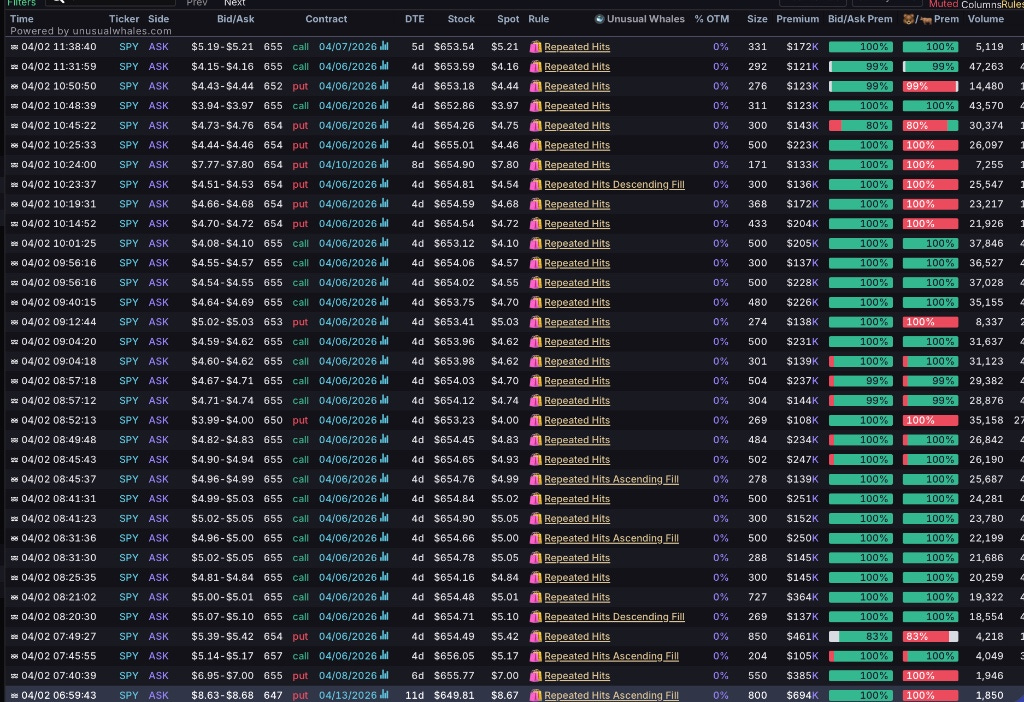This screenshot has height=702, width=1024.
Task: Select the $656.05 stock price cell
Action: [454, 656]
